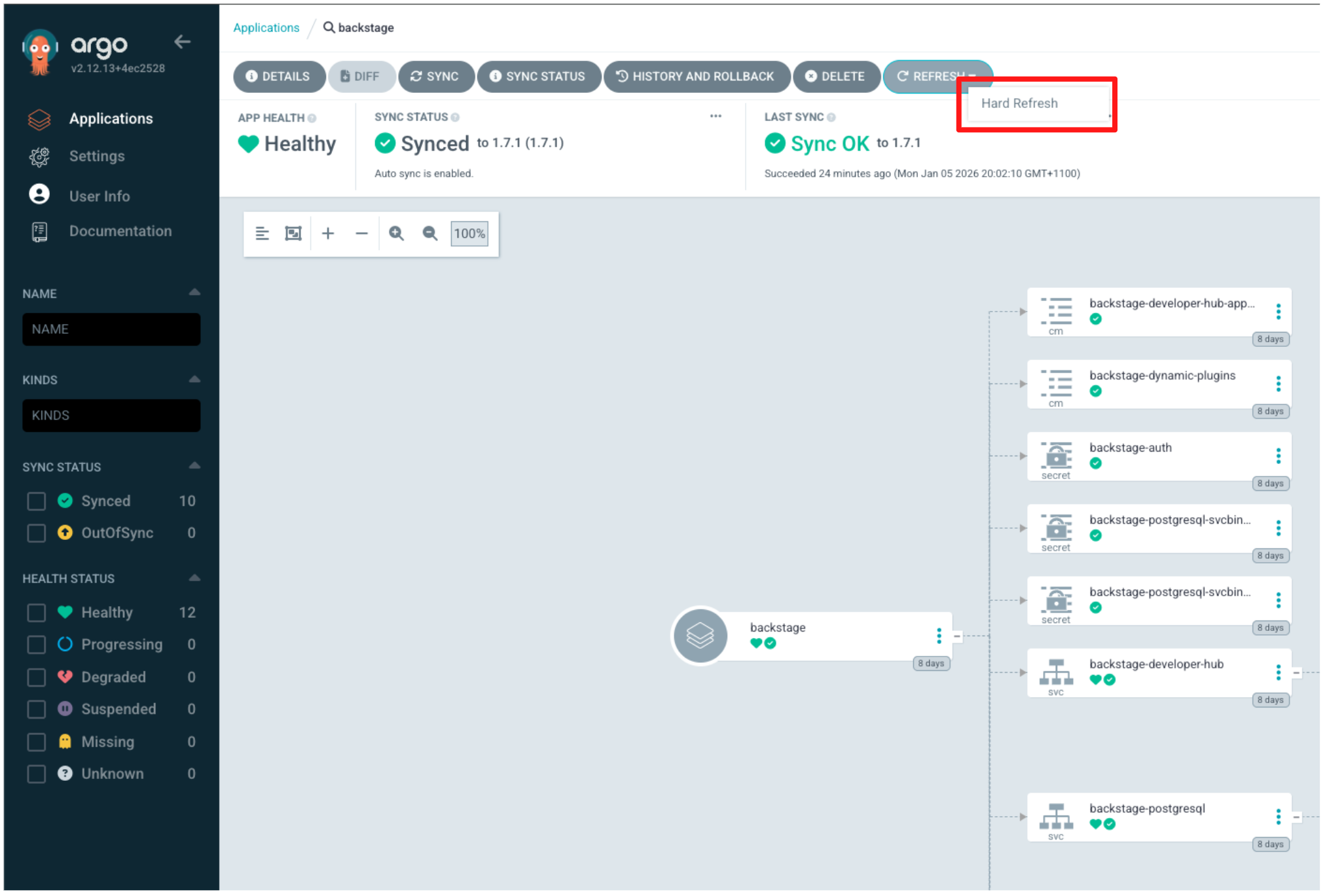Open the User Info page
Image resolution: width=1325 pixels, height=896 pixels.
(99, 196)
